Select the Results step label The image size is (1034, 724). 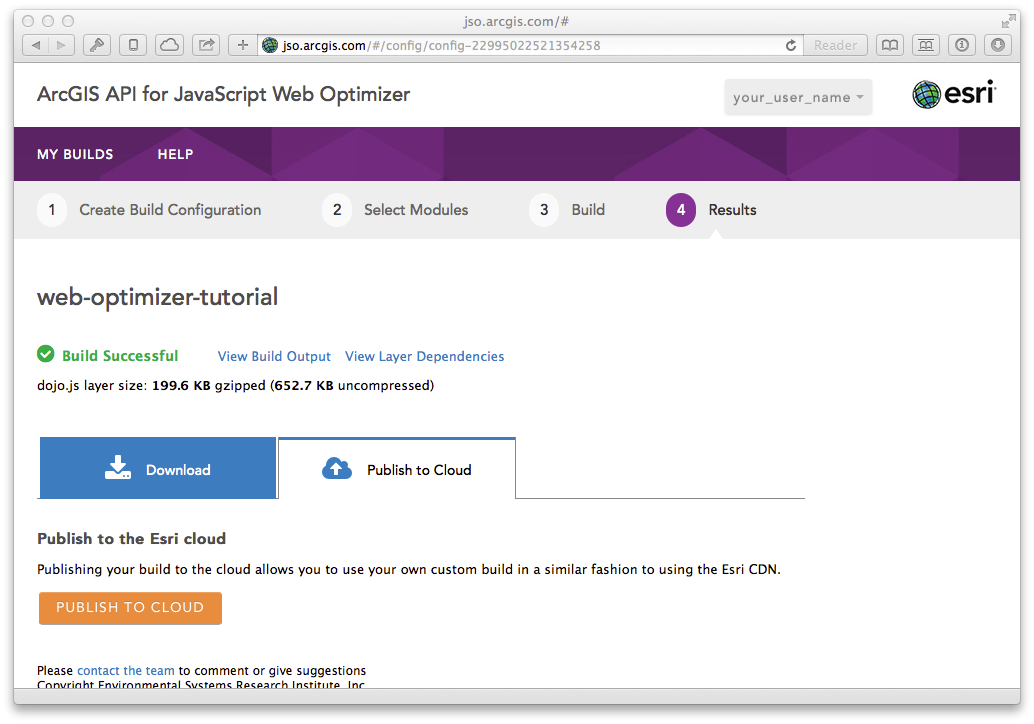point(733,210)
